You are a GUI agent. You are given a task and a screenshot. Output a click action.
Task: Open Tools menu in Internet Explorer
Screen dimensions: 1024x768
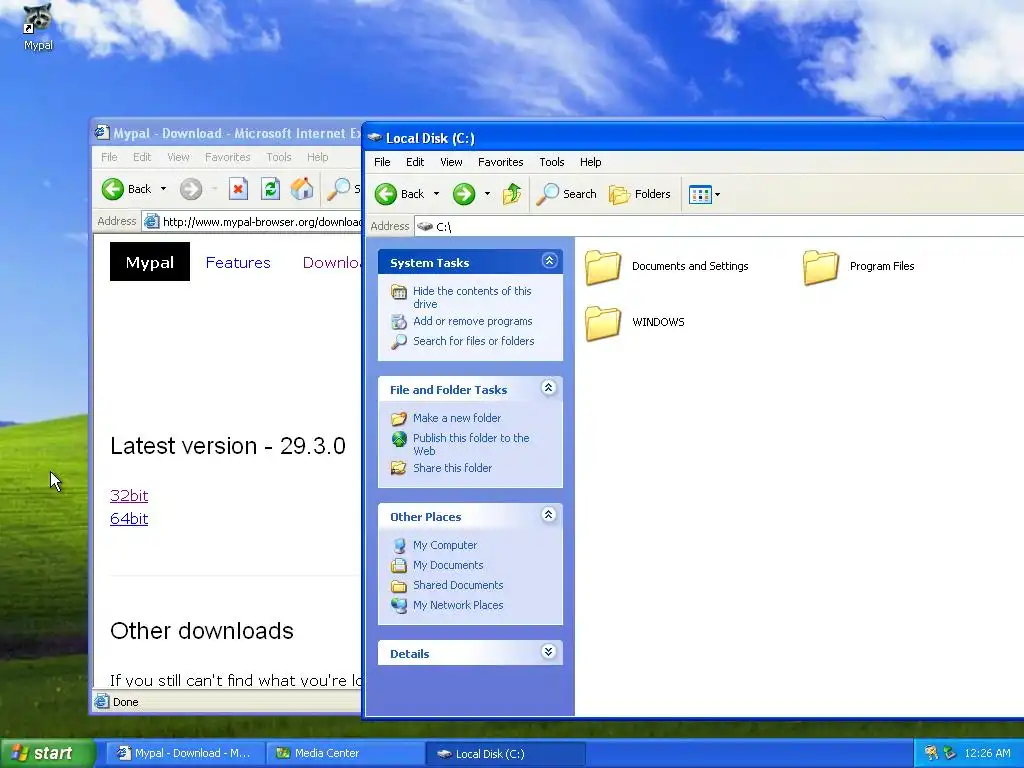click(x=278, y=157)
